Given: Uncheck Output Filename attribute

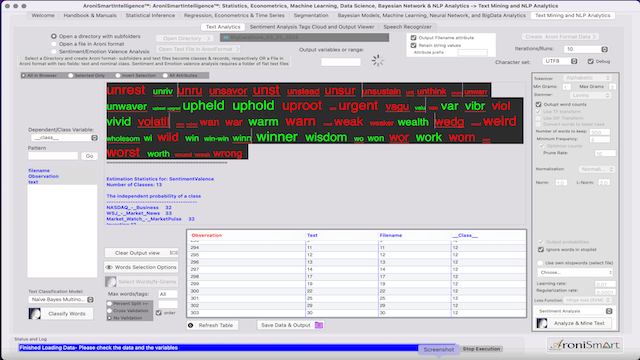Looking at the screenshot, I should pyautogui.click(x=413, y=38).
